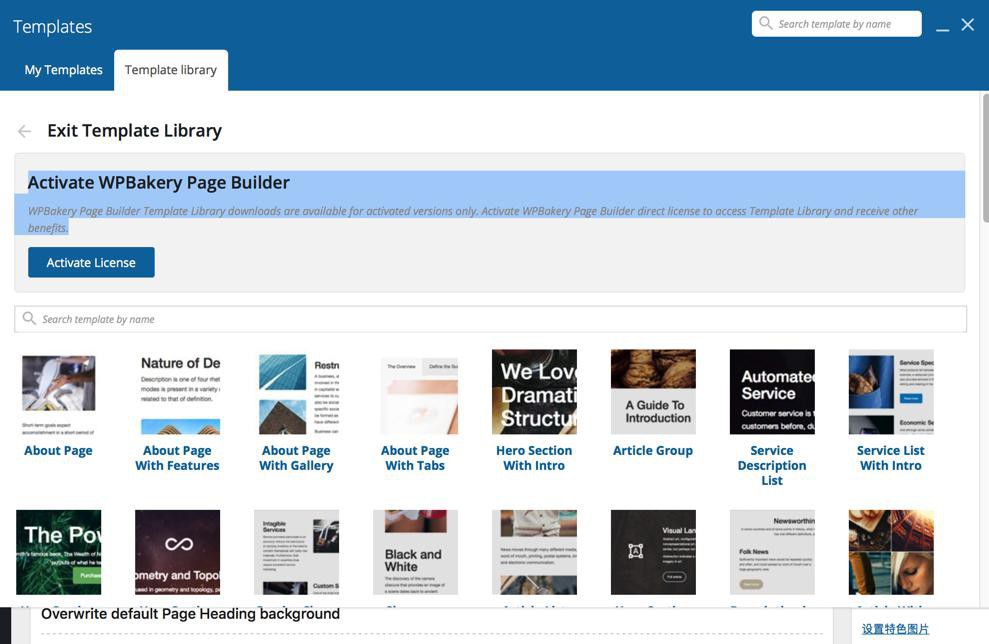Viewport: 989px width, 644px height.
Task: Open About Page With Tabs thumbnail
Action: (x=415, y=392)
